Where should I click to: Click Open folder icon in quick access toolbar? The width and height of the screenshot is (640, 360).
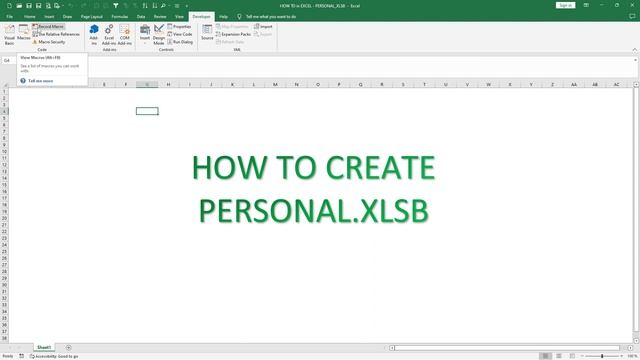(19, 6)
